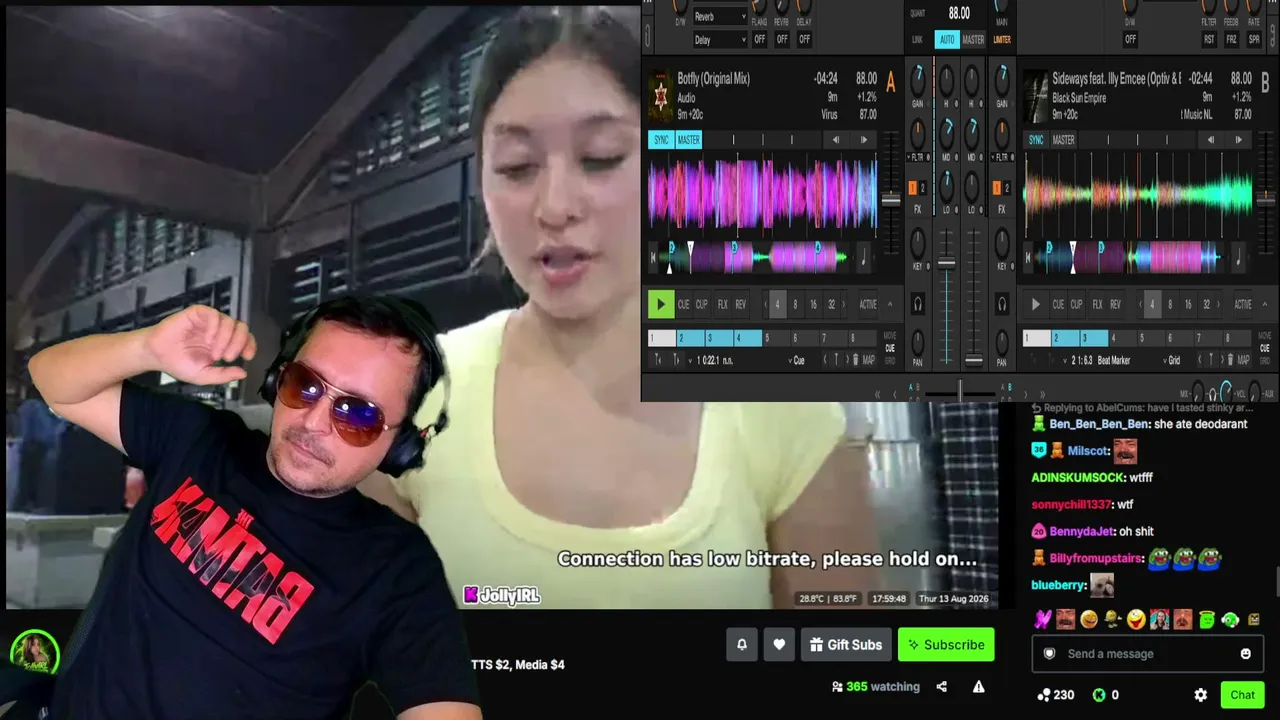
Task: Toggle SYNC on deck B
Action: 1036,140
